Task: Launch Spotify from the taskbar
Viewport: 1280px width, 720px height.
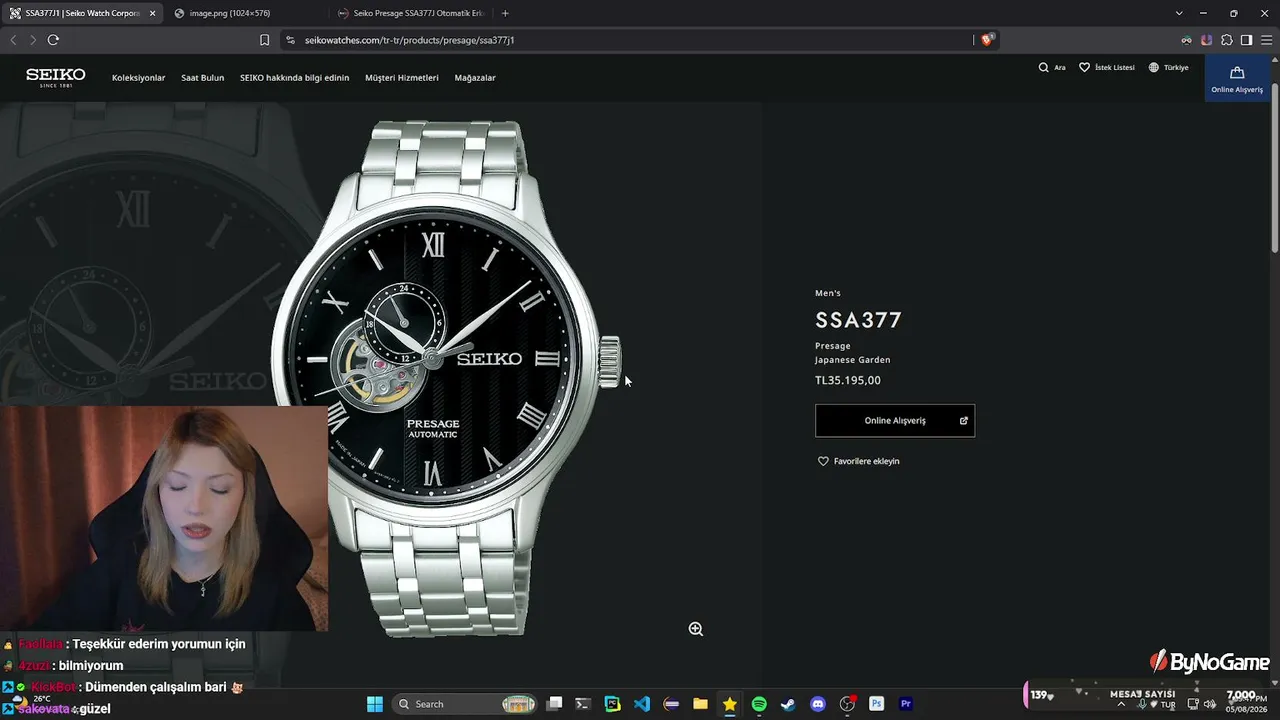Action: pos(759,704)
